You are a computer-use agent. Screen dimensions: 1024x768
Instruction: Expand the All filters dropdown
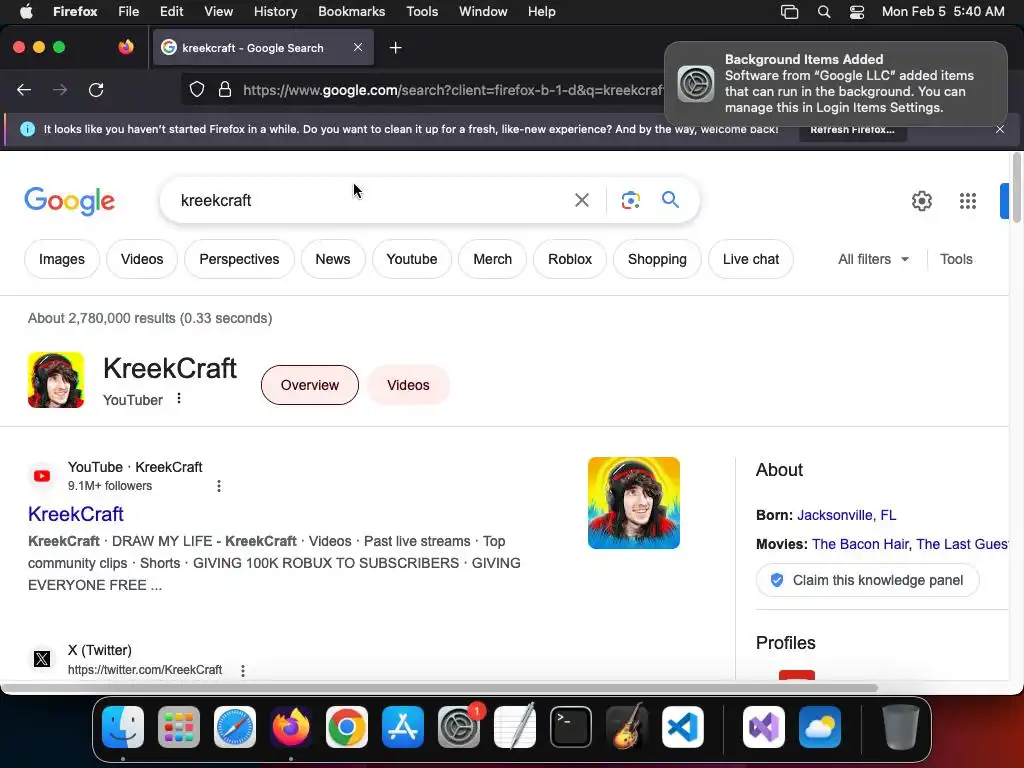coord(873,259)
